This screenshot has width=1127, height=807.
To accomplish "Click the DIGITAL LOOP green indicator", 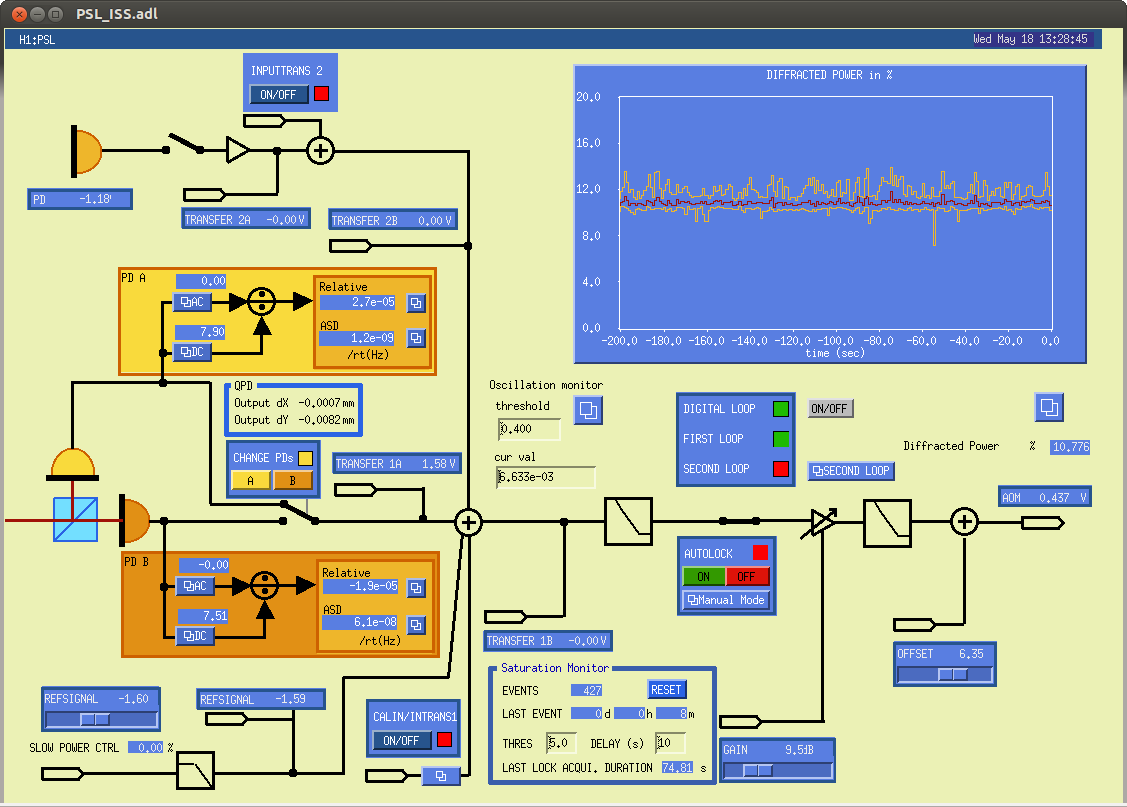I will (781, 409).
